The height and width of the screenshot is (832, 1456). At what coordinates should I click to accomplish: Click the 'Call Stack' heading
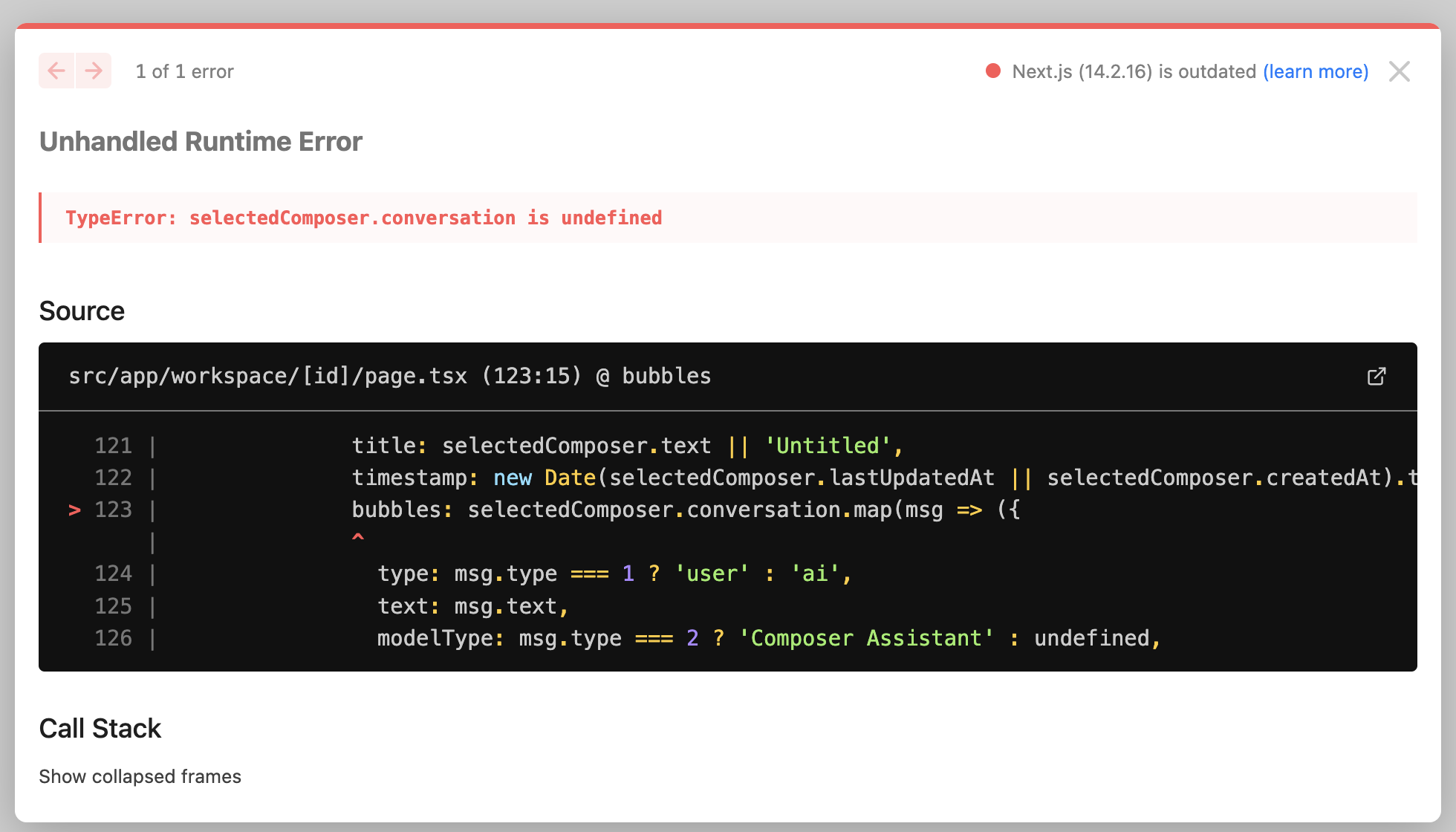click(x=100, y=728)
